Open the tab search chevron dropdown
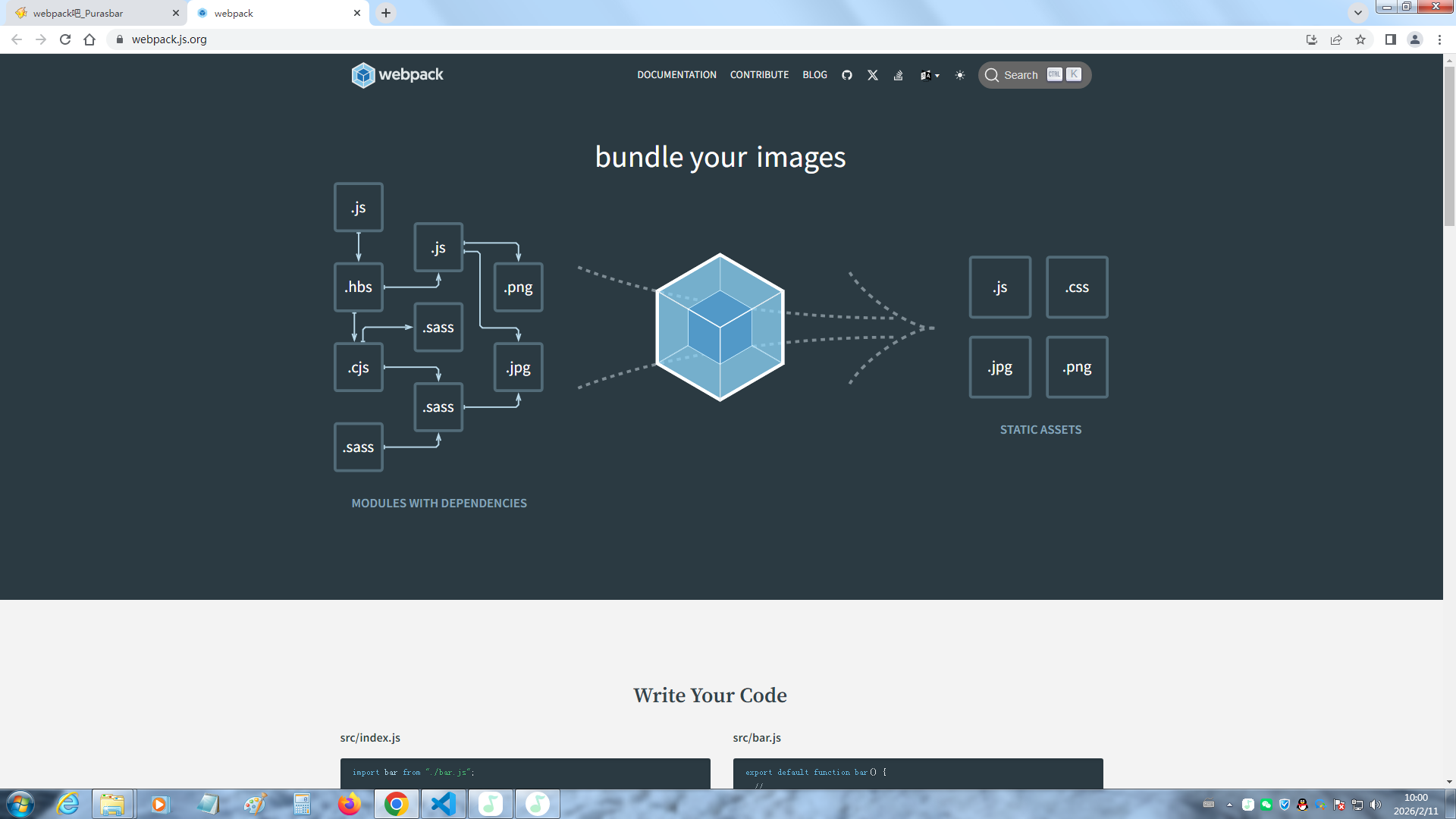 [1358, 13]
